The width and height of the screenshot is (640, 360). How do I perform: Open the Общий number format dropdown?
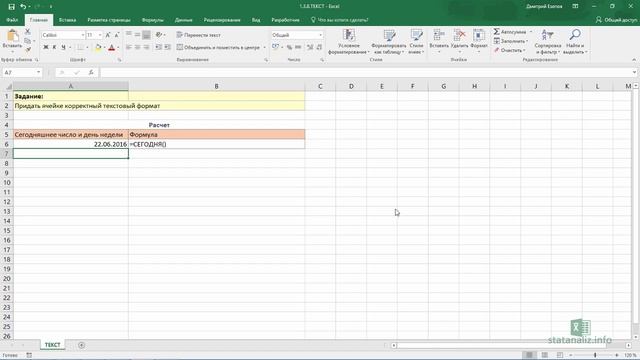pyautogui.click(x=320, y=35)
